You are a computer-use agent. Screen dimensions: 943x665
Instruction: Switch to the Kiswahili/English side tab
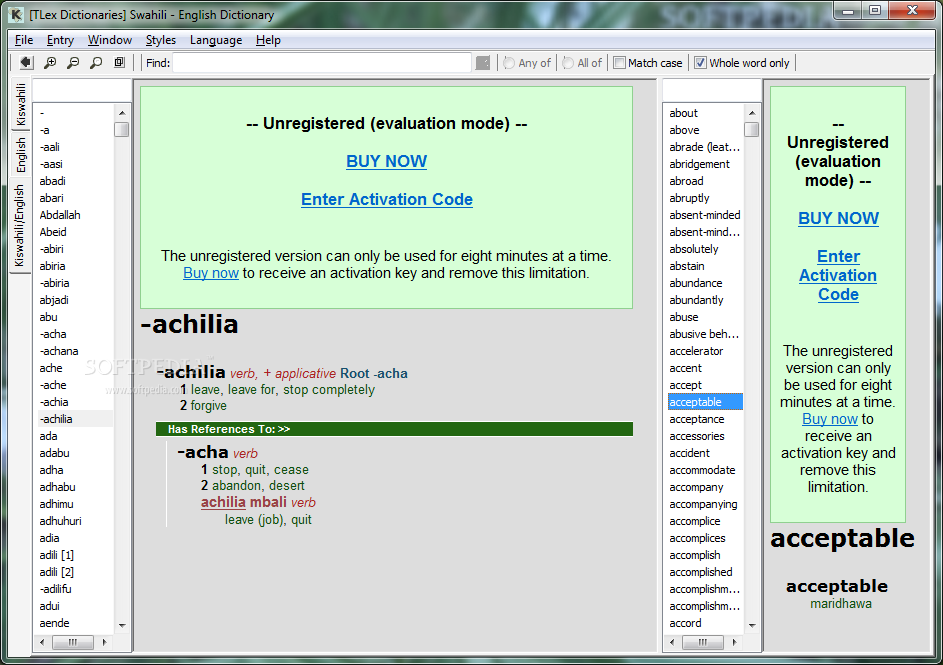pos(20,225)
